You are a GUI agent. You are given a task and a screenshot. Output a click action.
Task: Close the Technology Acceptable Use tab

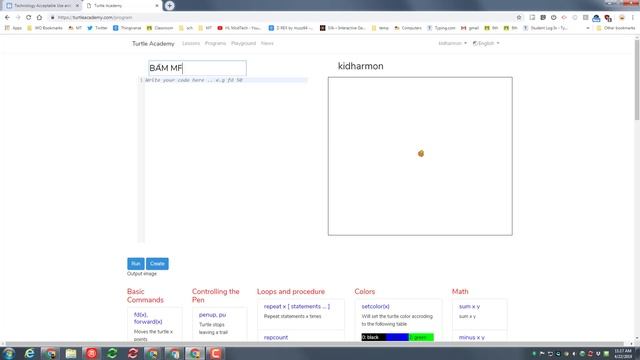(77, 6)
